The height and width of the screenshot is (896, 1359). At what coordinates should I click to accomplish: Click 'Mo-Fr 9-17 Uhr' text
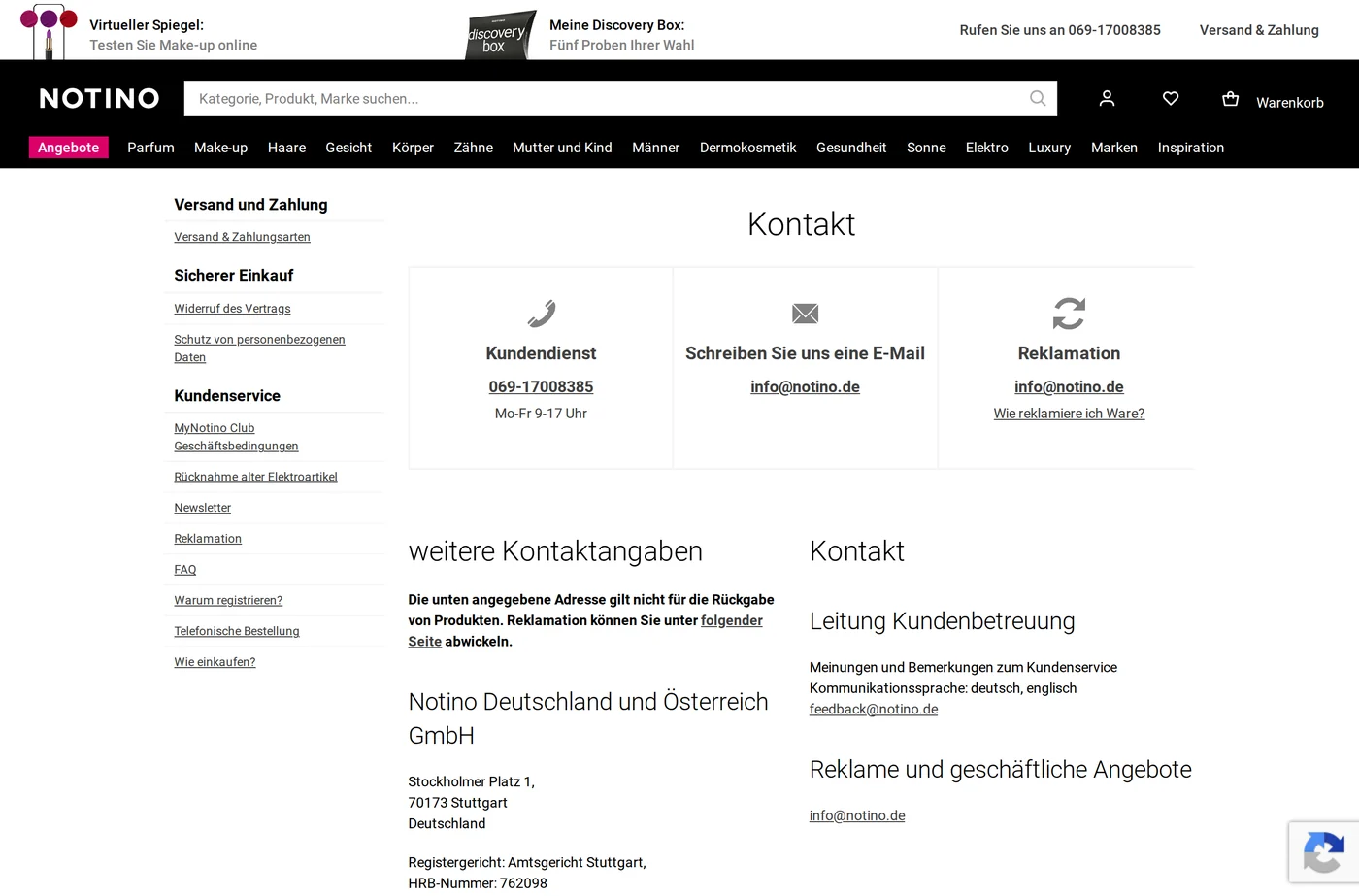pyautogui.click(x=541, y=414)
